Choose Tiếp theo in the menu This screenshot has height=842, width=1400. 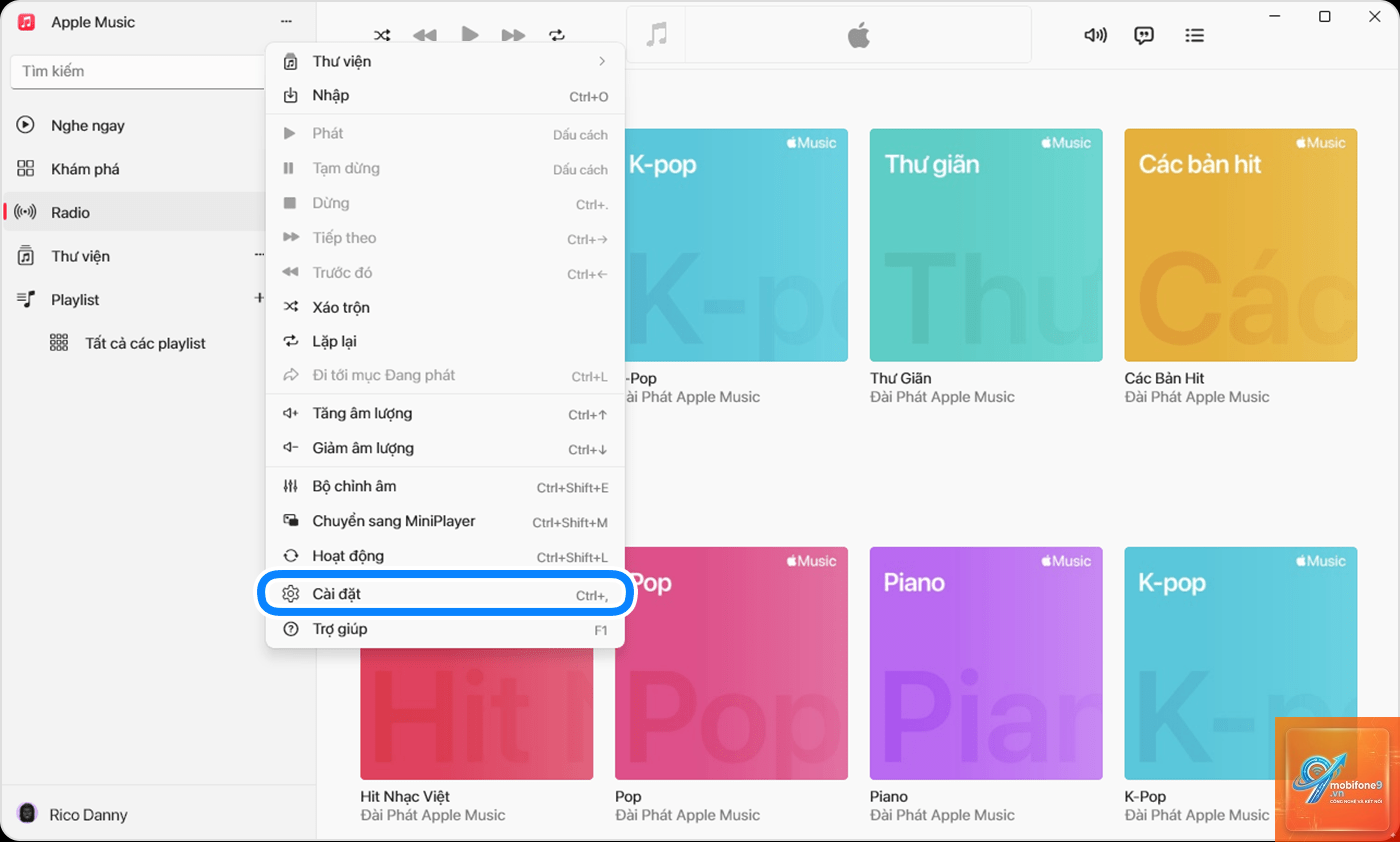[445, 238]
